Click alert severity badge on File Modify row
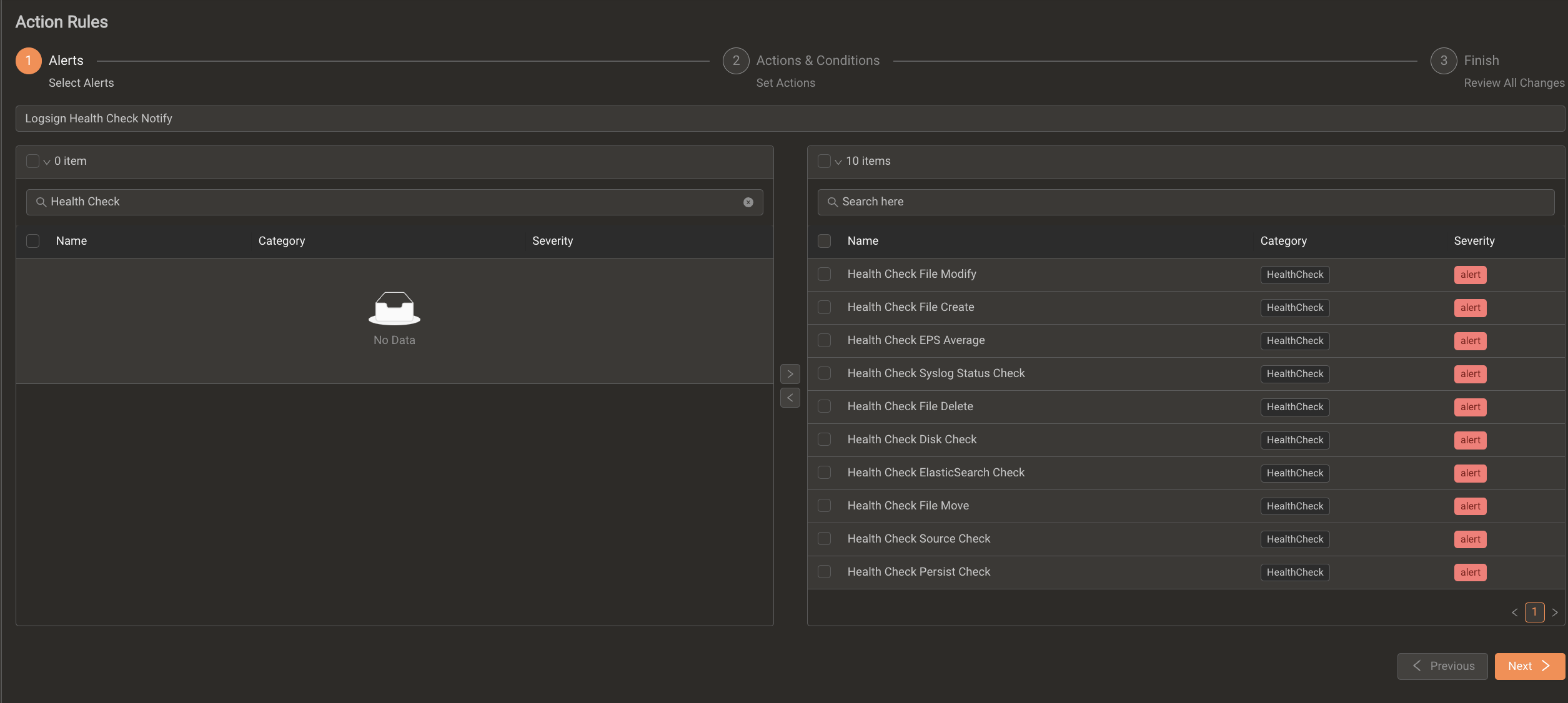Image resolution: width=1568 pixels, height=703 pixels. coord(1470,275)
